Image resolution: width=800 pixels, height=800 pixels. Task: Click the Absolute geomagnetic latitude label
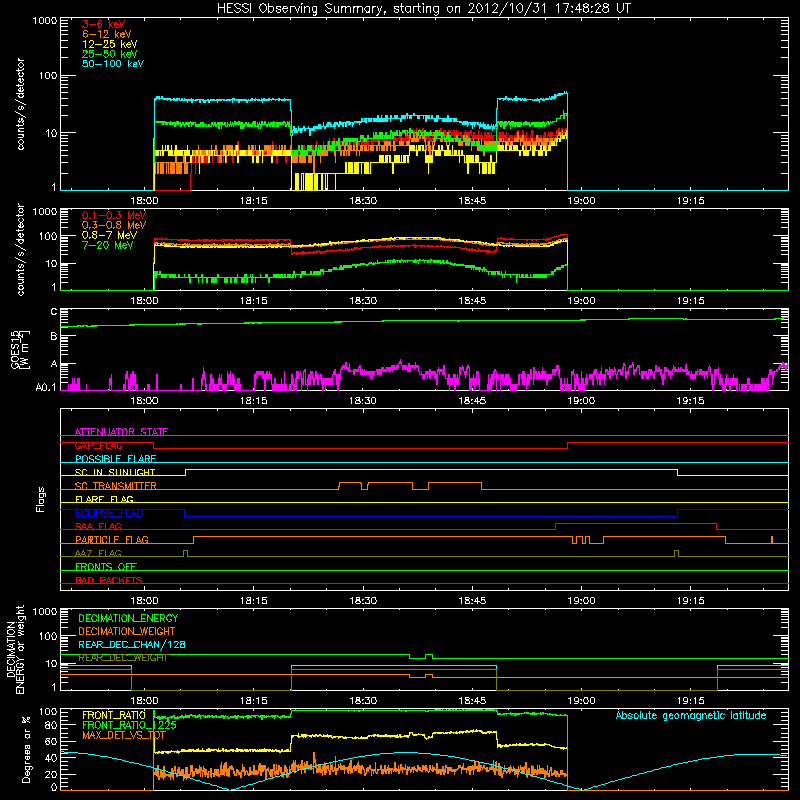691,716
